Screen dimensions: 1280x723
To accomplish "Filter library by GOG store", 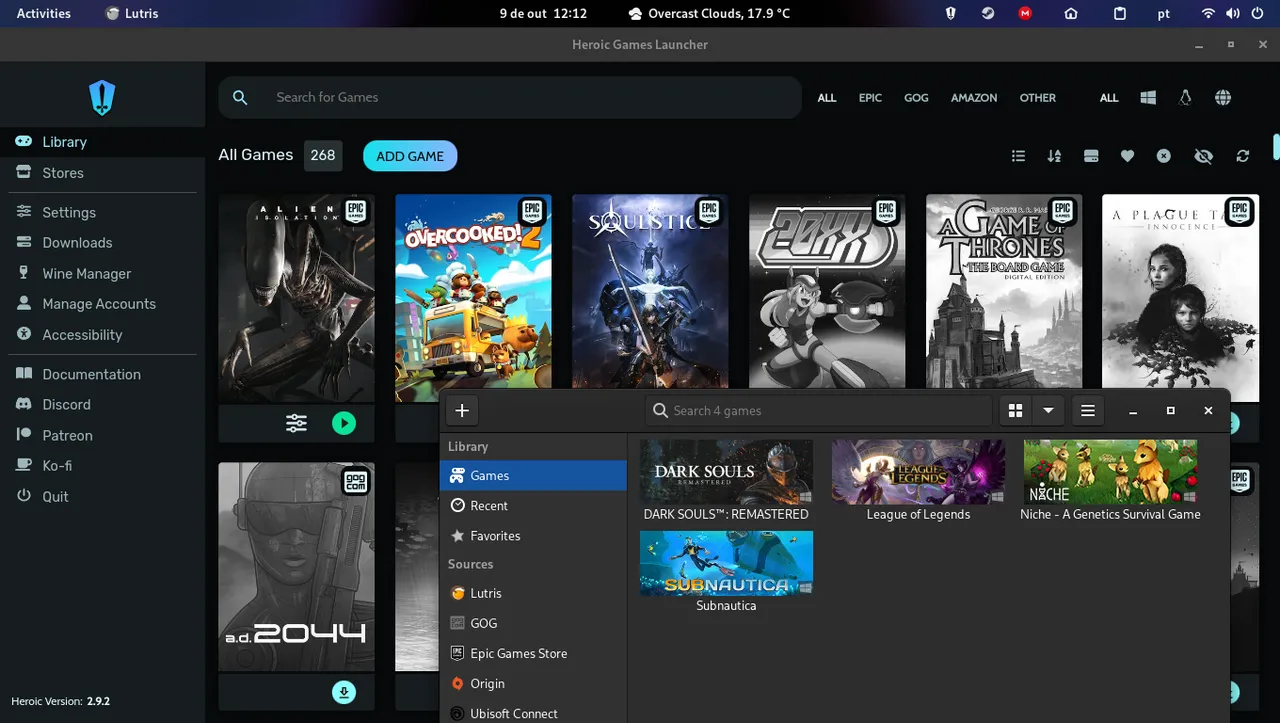I will (916, 98).
